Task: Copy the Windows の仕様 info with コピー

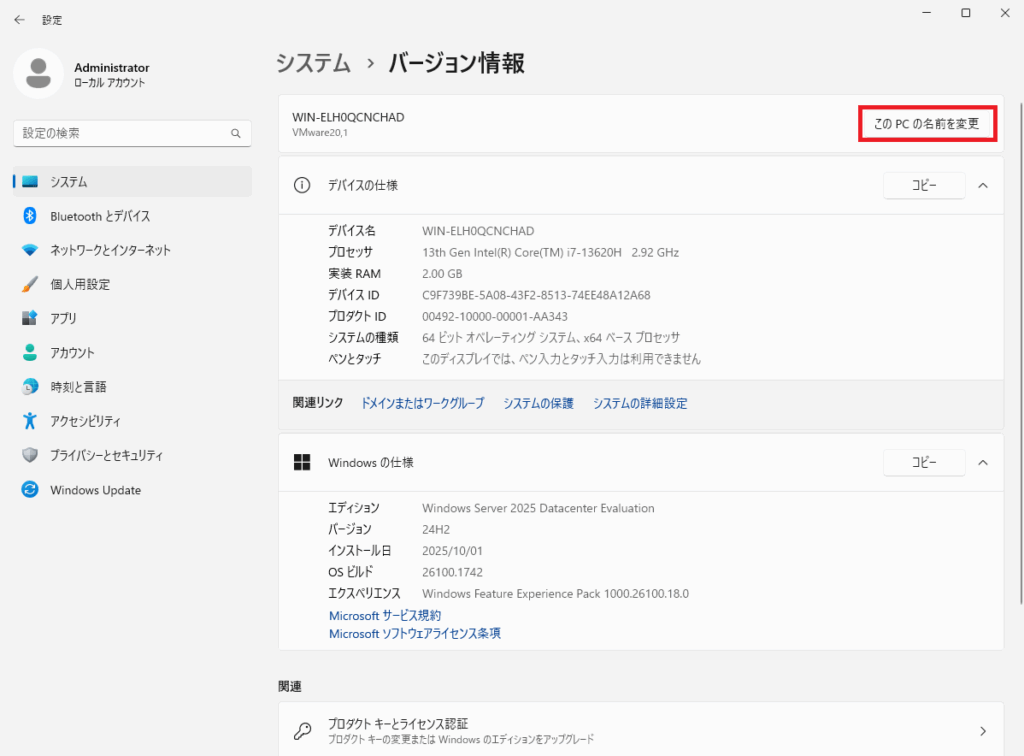Action: (924, 462)
